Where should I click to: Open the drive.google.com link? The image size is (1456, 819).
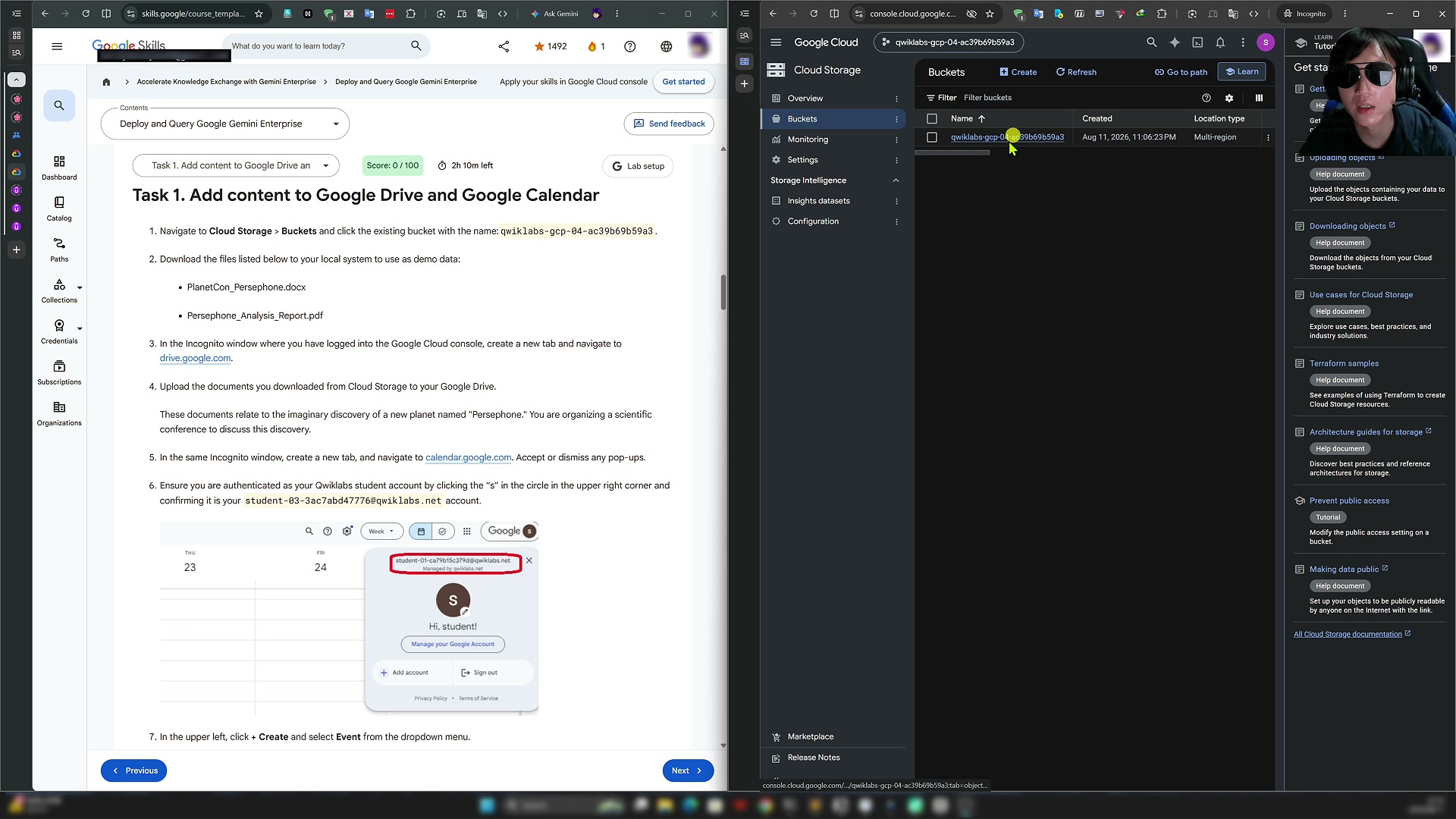[x=195, y=359]
